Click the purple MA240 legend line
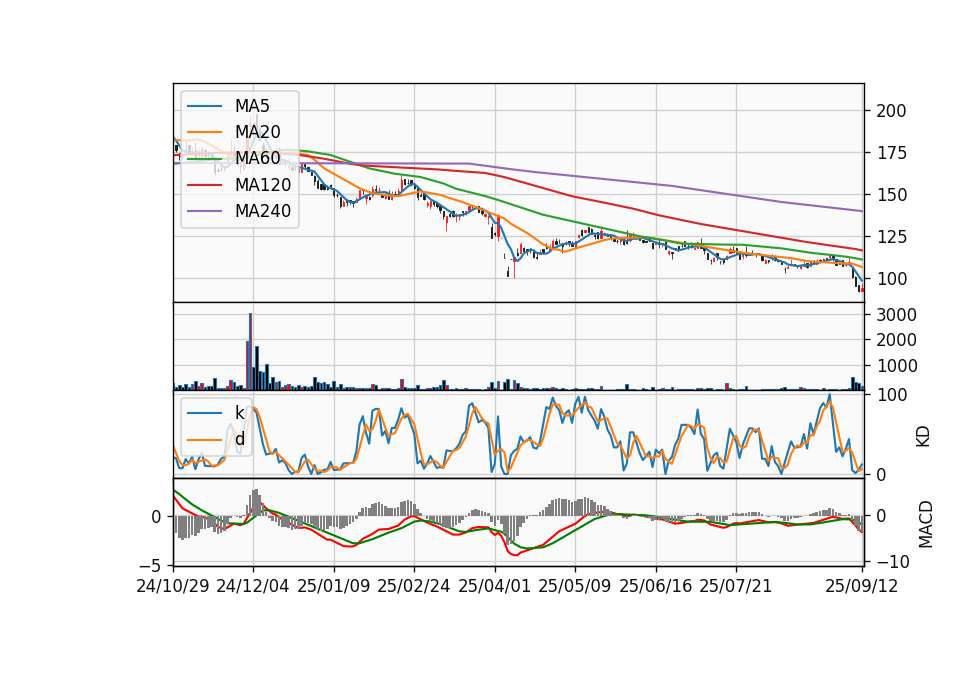 point(204,211)
